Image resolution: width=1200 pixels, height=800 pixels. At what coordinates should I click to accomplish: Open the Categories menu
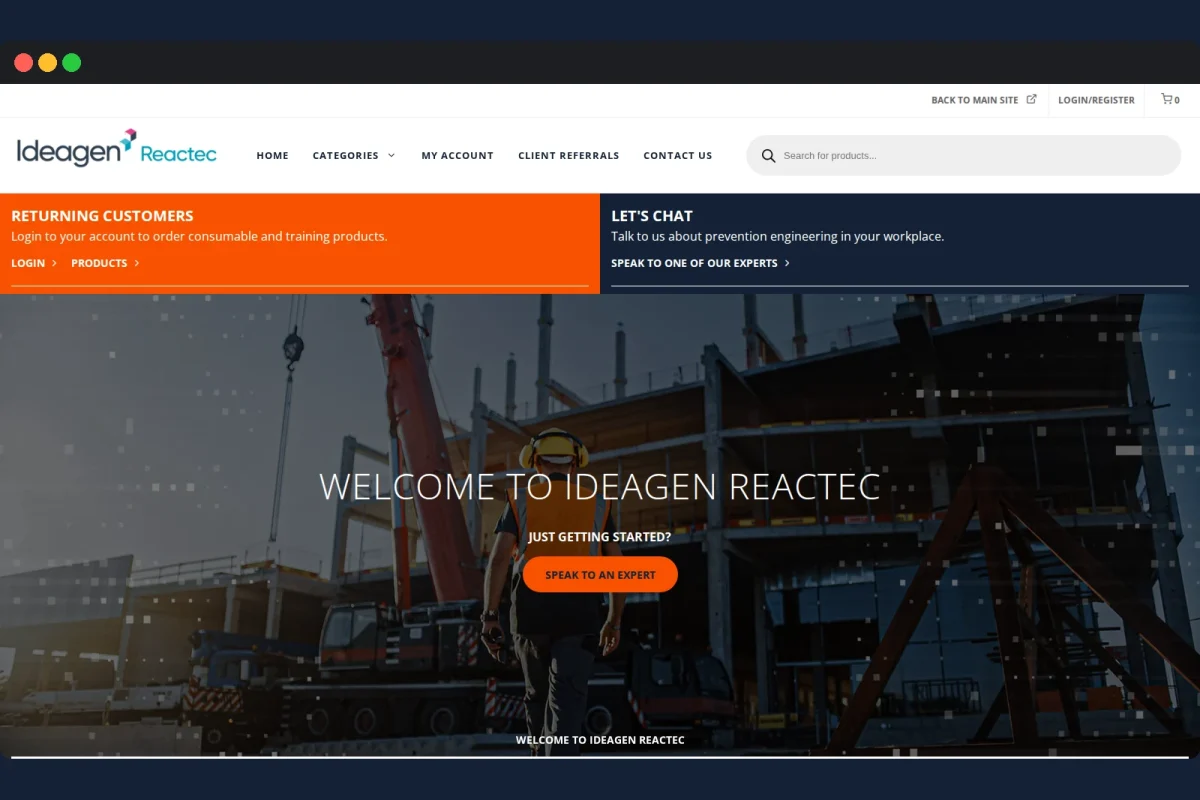coord(345,155)
